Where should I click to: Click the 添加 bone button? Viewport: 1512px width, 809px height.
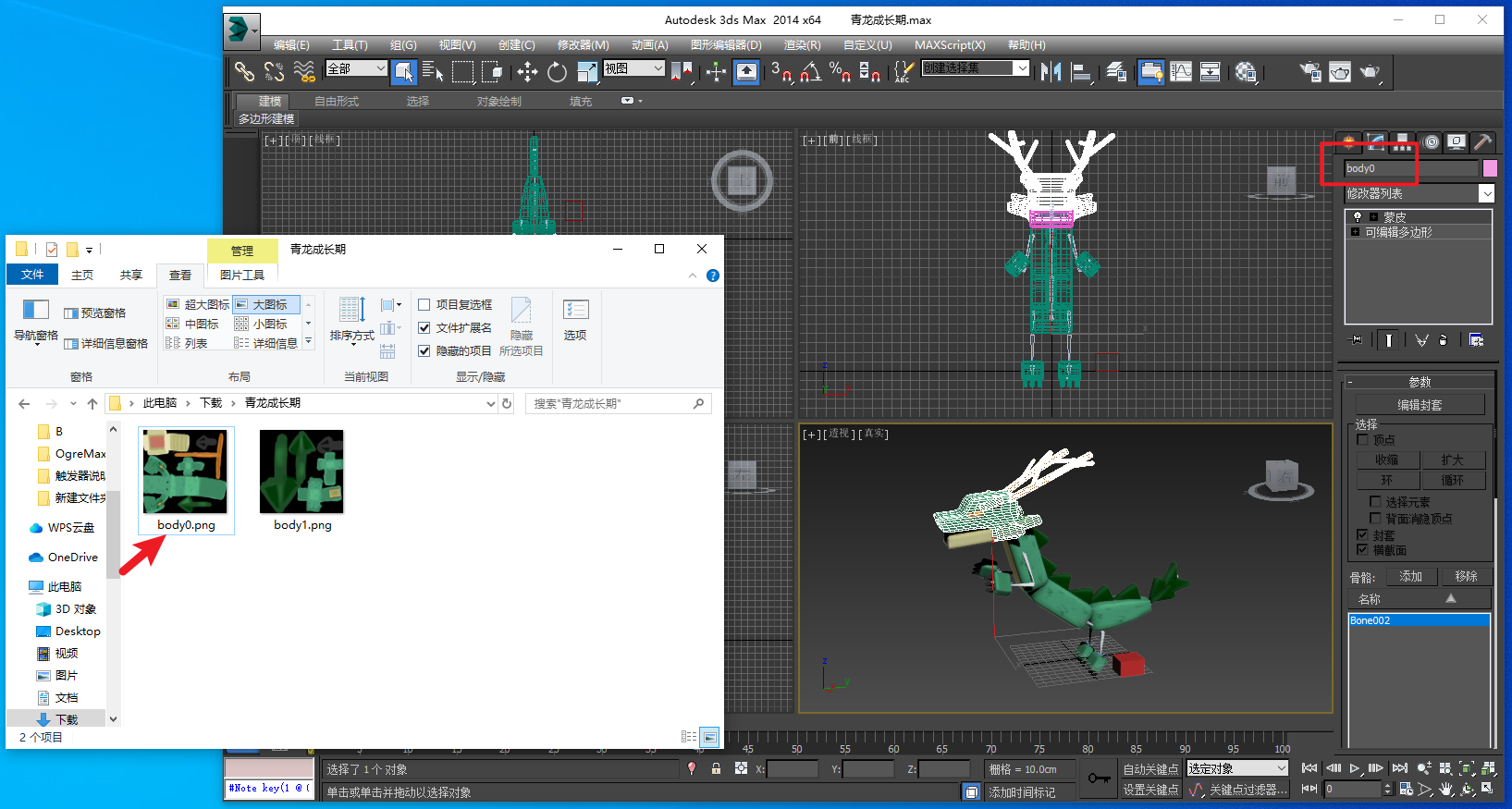click(x=1411, y=576)
